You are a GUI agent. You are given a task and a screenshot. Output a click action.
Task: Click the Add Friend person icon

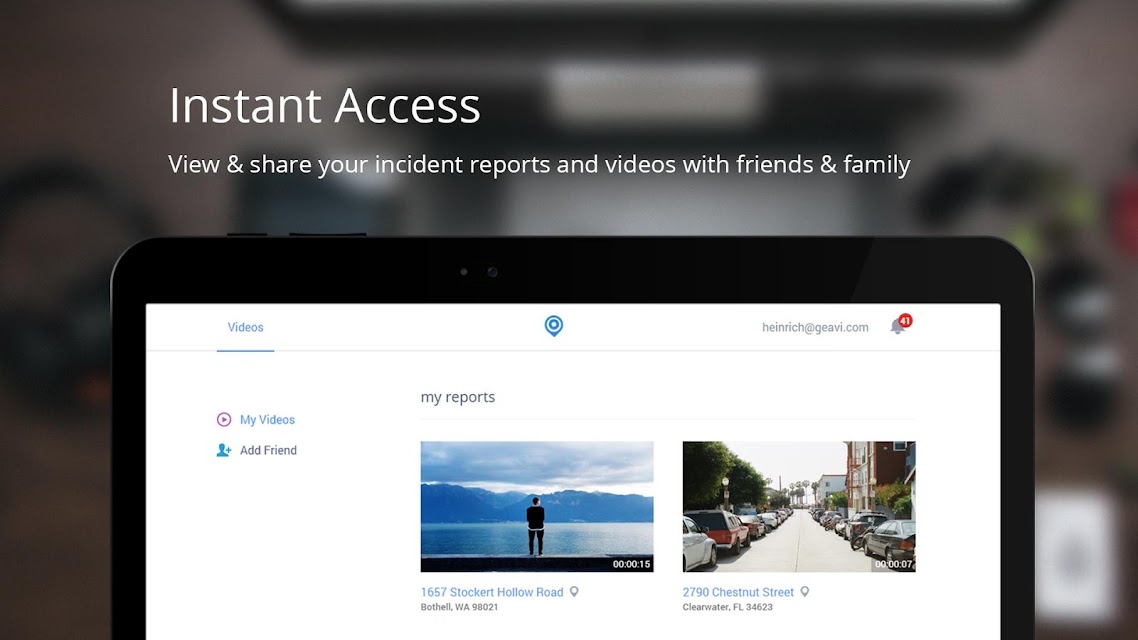224,450
